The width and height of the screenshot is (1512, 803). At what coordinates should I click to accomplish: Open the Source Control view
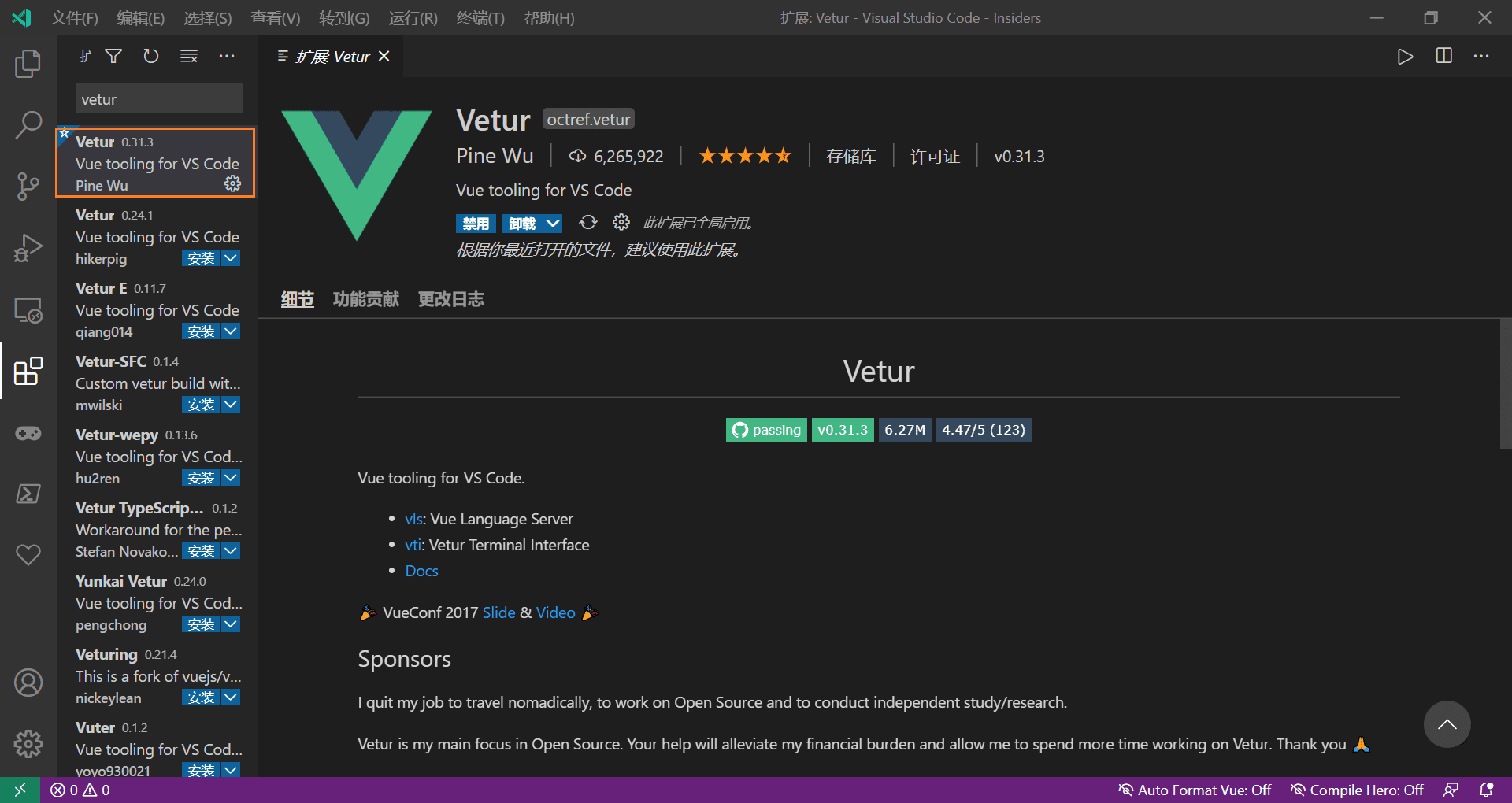pos(28,186)
